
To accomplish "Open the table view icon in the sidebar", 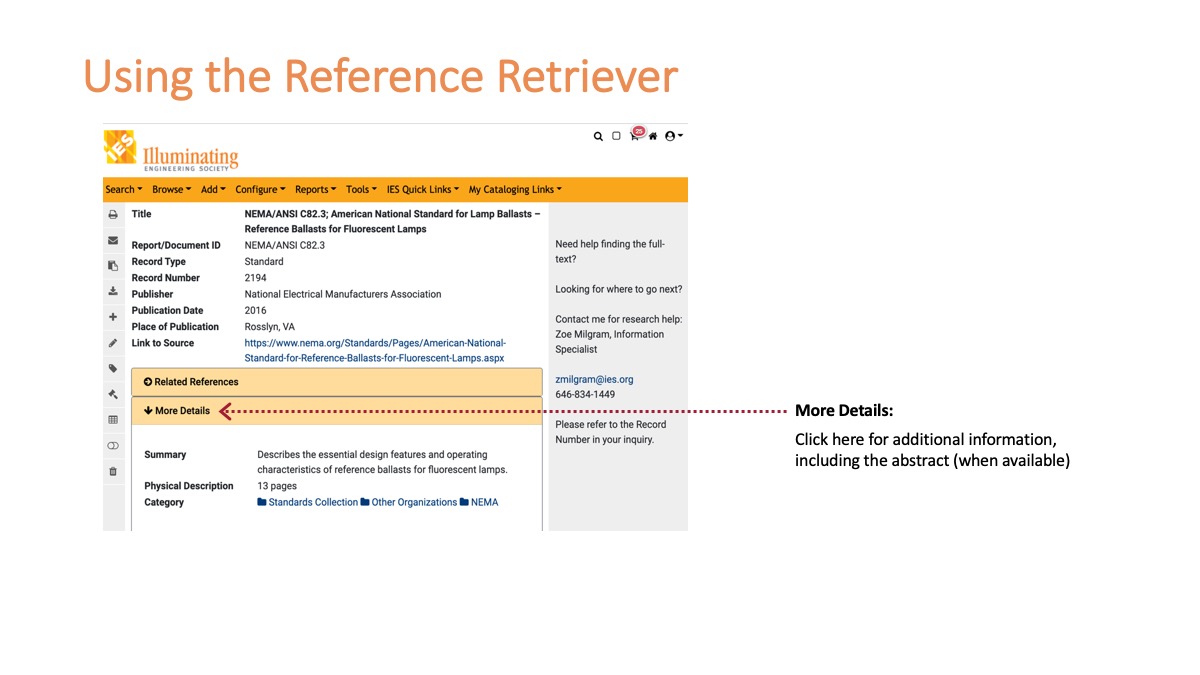I will [113, 420].
